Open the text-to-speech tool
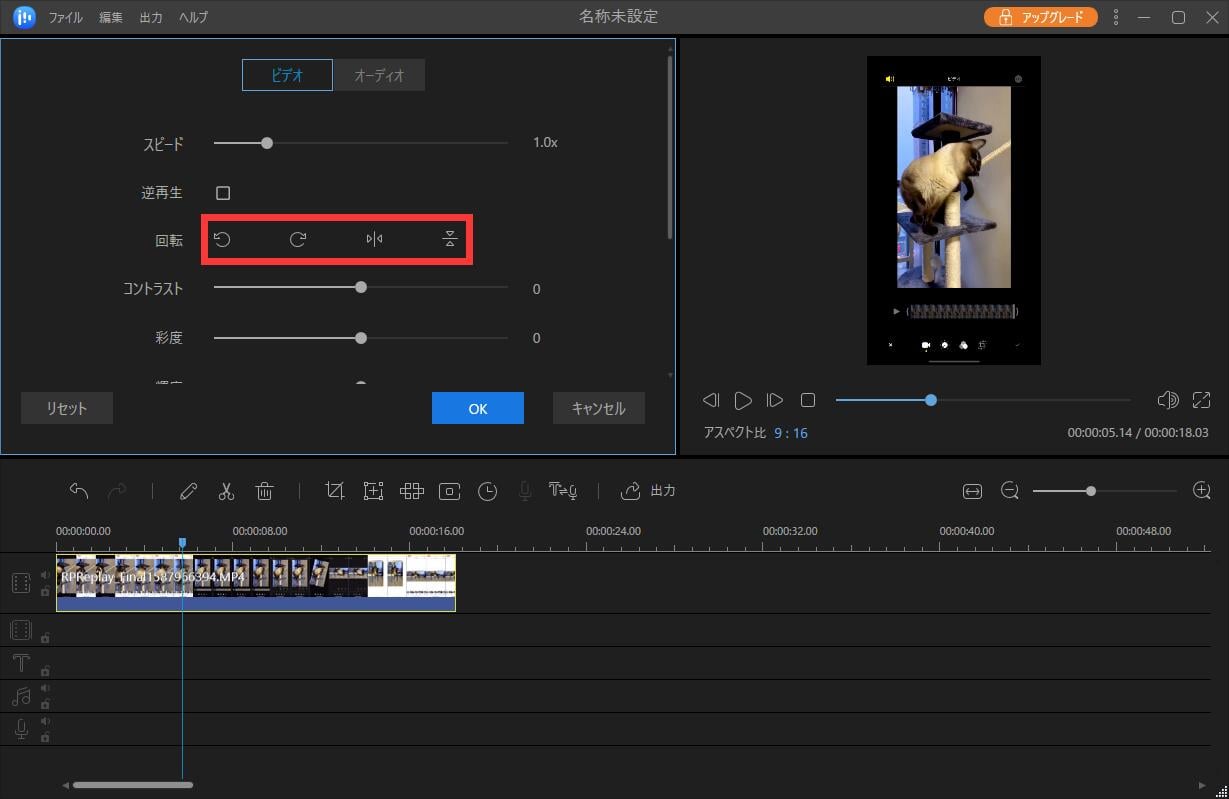 click(x=563, y=491)
